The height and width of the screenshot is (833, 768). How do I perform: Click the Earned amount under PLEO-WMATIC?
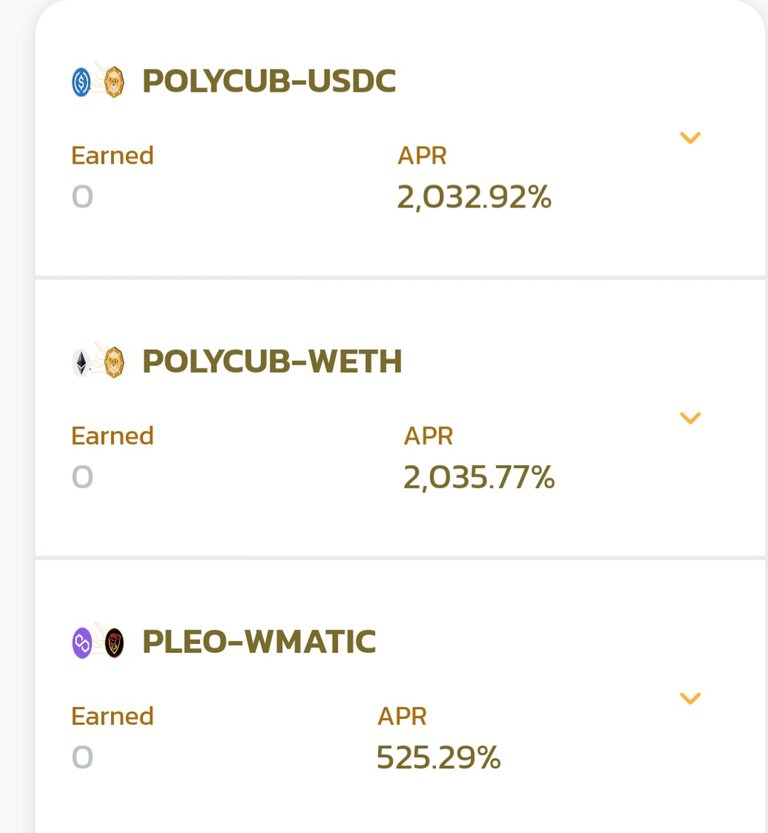(x=82, y=758)
